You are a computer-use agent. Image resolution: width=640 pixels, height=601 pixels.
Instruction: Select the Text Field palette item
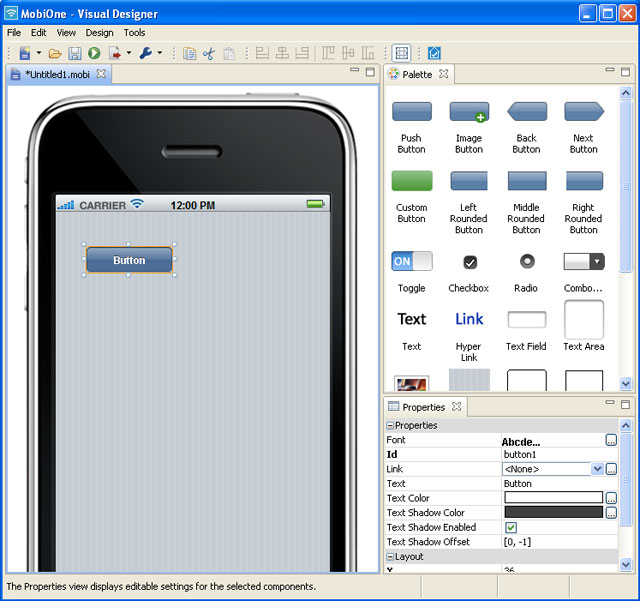tap(527, 330)
